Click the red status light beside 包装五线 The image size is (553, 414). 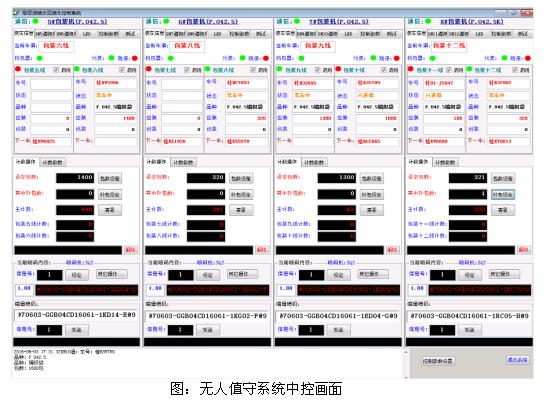coord(18,69)
